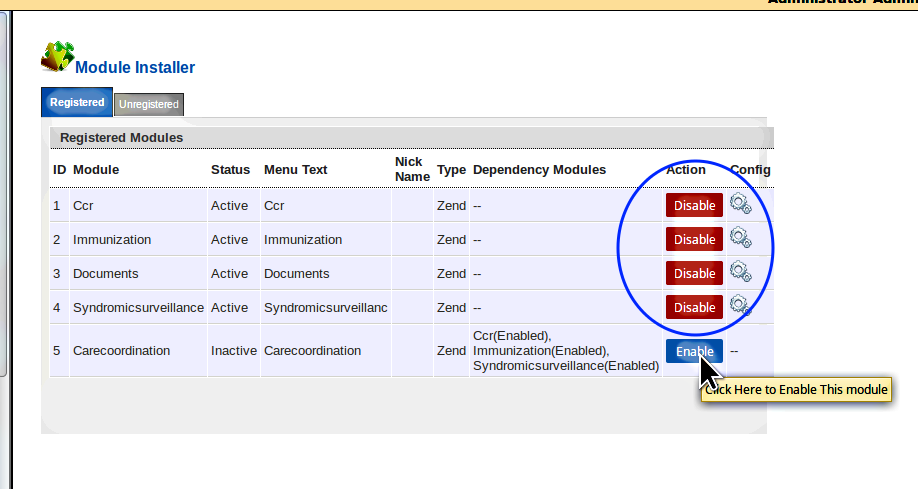Click the Inactive status of Carecoordination

233,351
